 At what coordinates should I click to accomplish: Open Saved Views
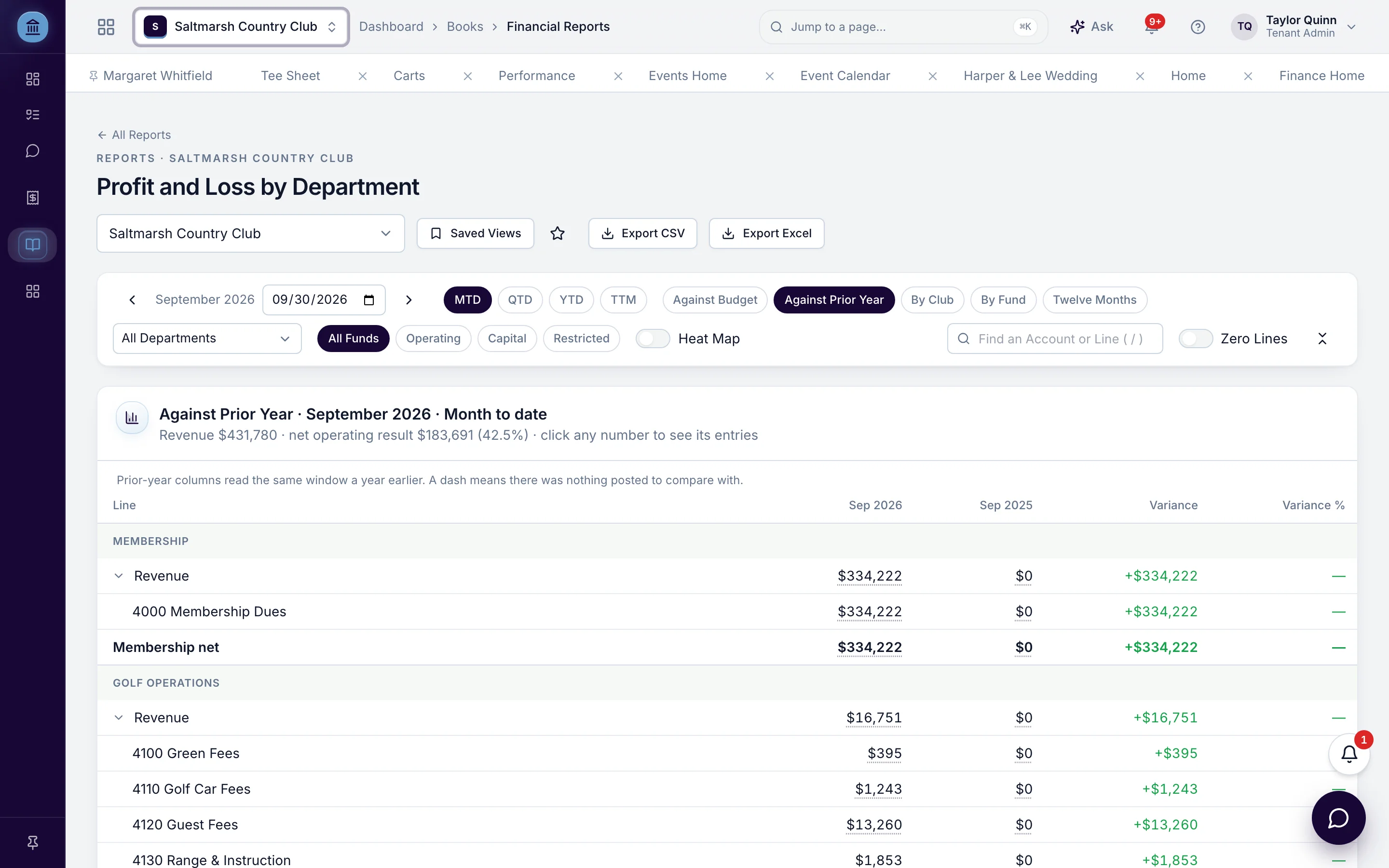pyautogui.click(x=475, y=233)
